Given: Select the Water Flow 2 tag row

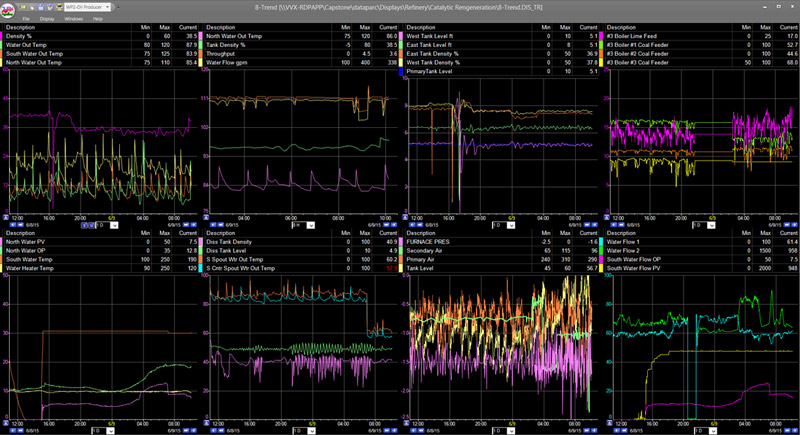Looking at the screenshot, I should click(x=700, y=250).
